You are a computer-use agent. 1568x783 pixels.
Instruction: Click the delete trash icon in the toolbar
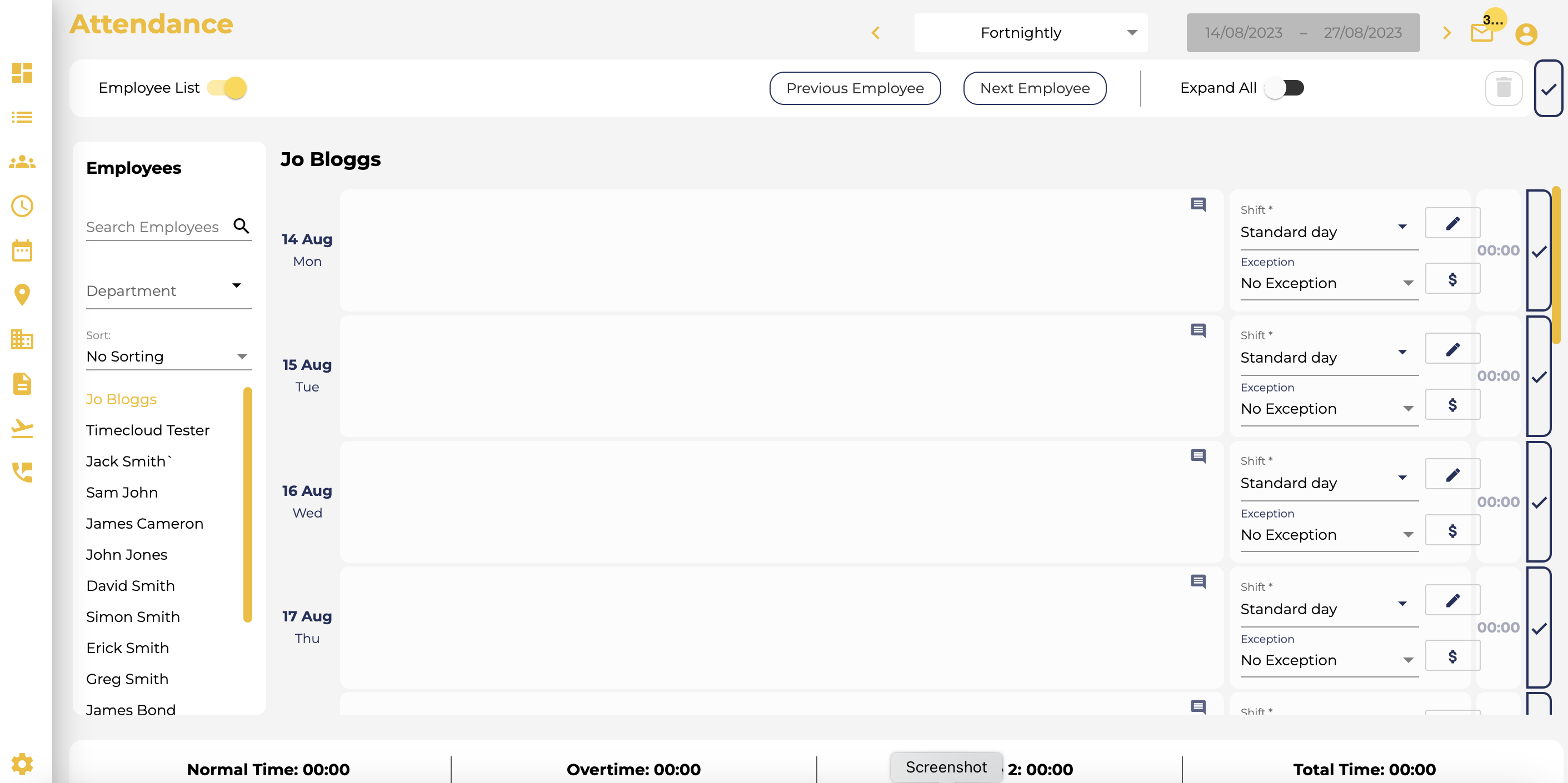1504,88
